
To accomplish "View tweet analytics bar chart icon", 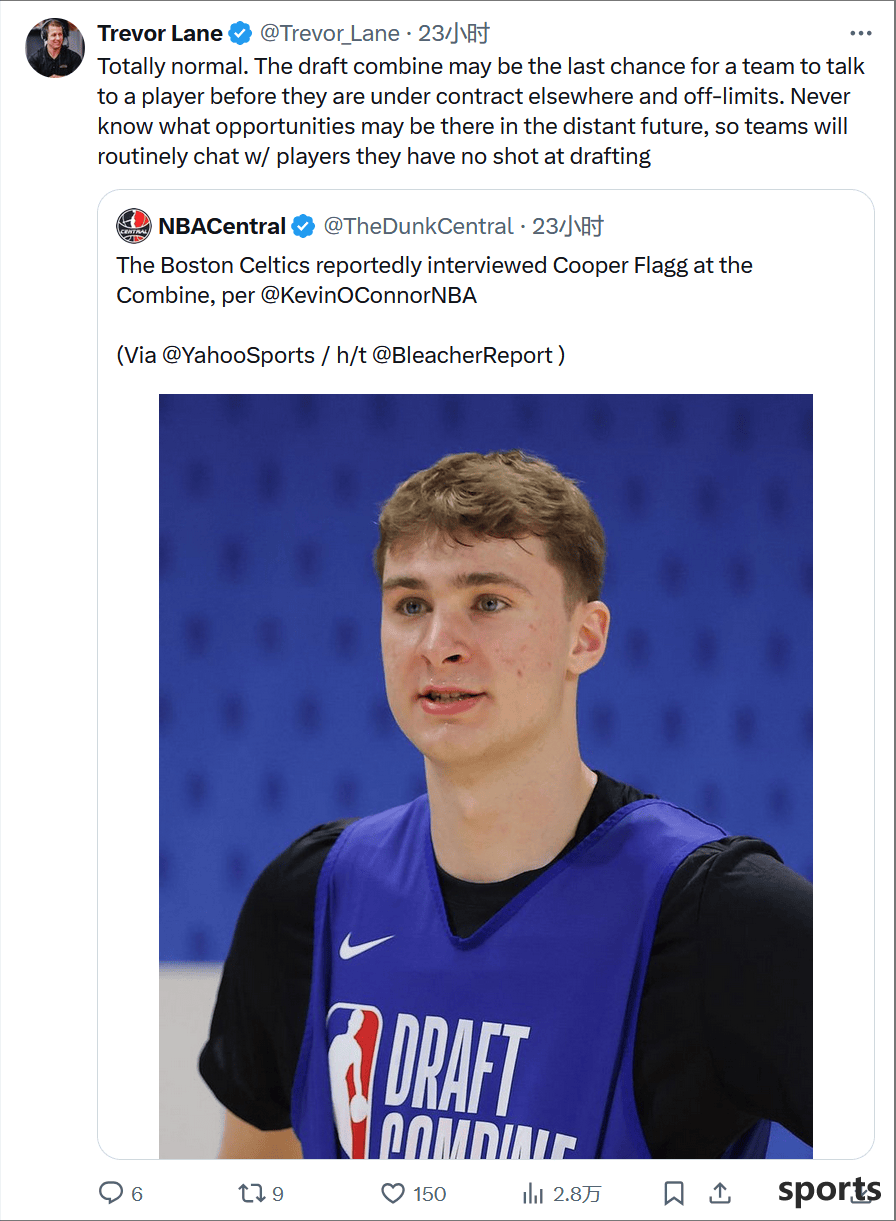I will pos(533,1193).
